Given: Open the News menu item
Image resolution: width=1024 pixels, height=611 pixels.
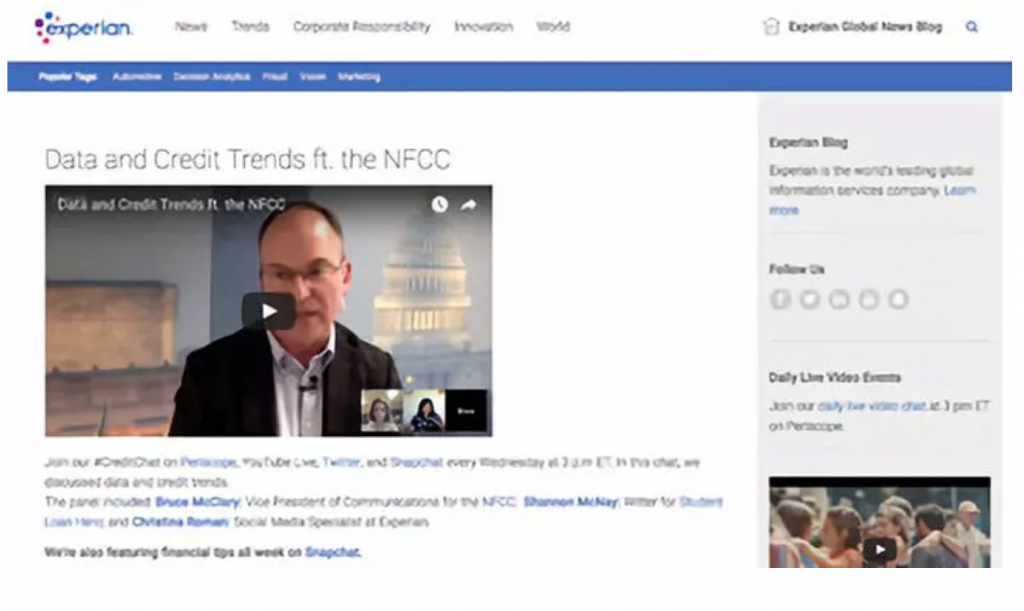Looking at the screenshot, I should [x=191, y=27].
